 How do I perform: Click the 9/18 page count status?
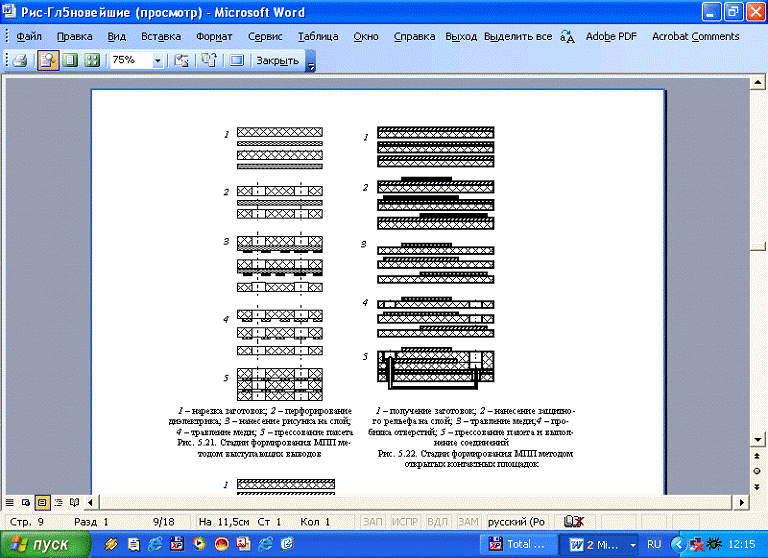(x=164, y=522)
